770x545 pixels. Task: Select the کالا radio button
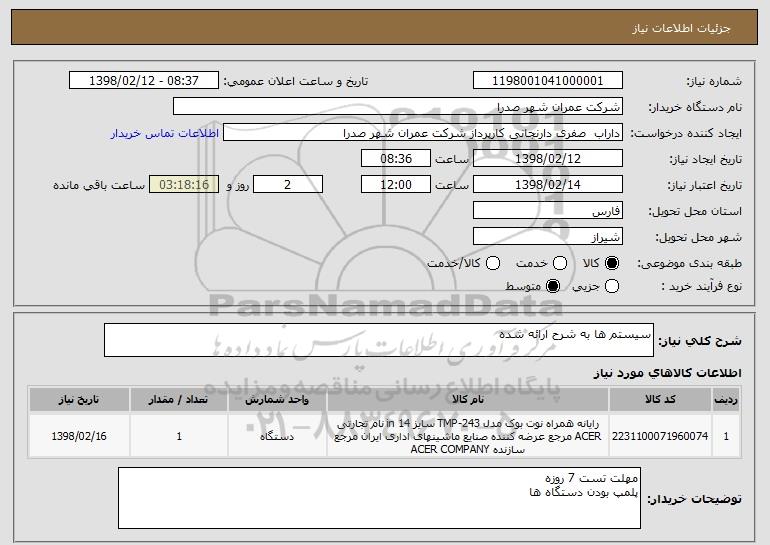[612, 263]
